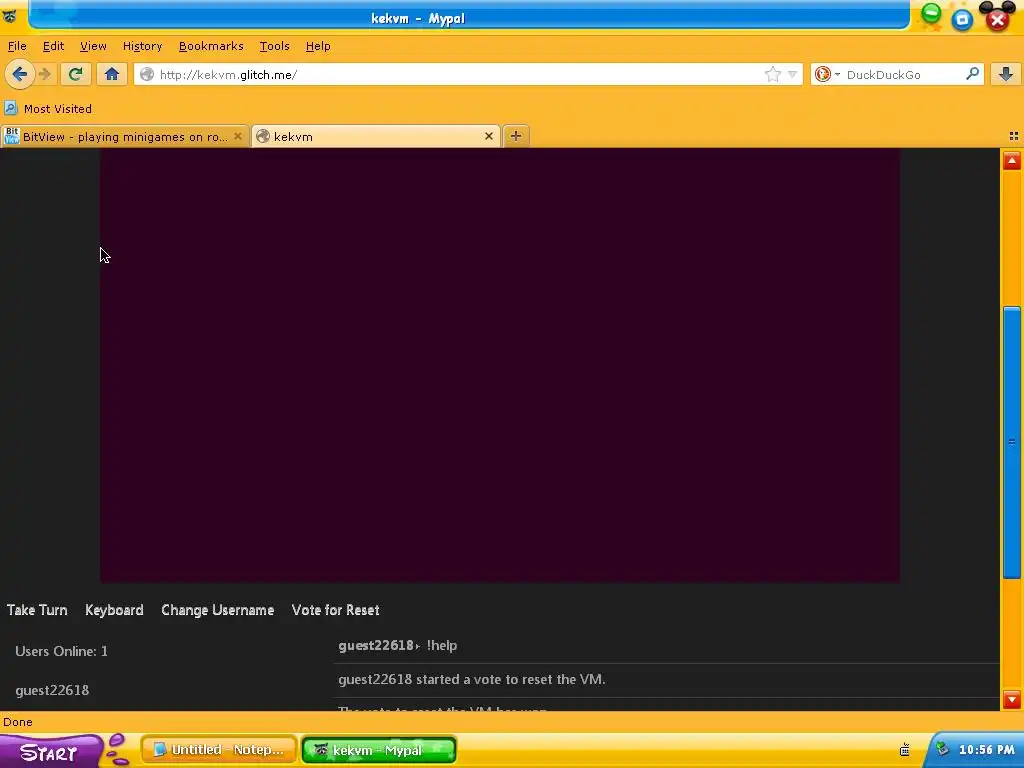Click the site identity globe icon
The image size is (1024, 768).
[x=148, y=74]
